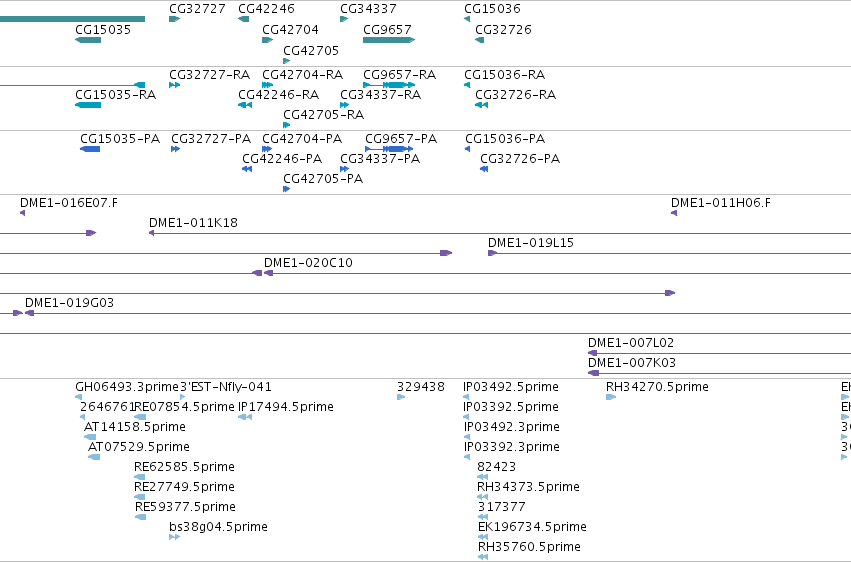The image size is (851, 562).
Task: Select the CG32726-PA protein glyph
Action: tap(484, 169)
